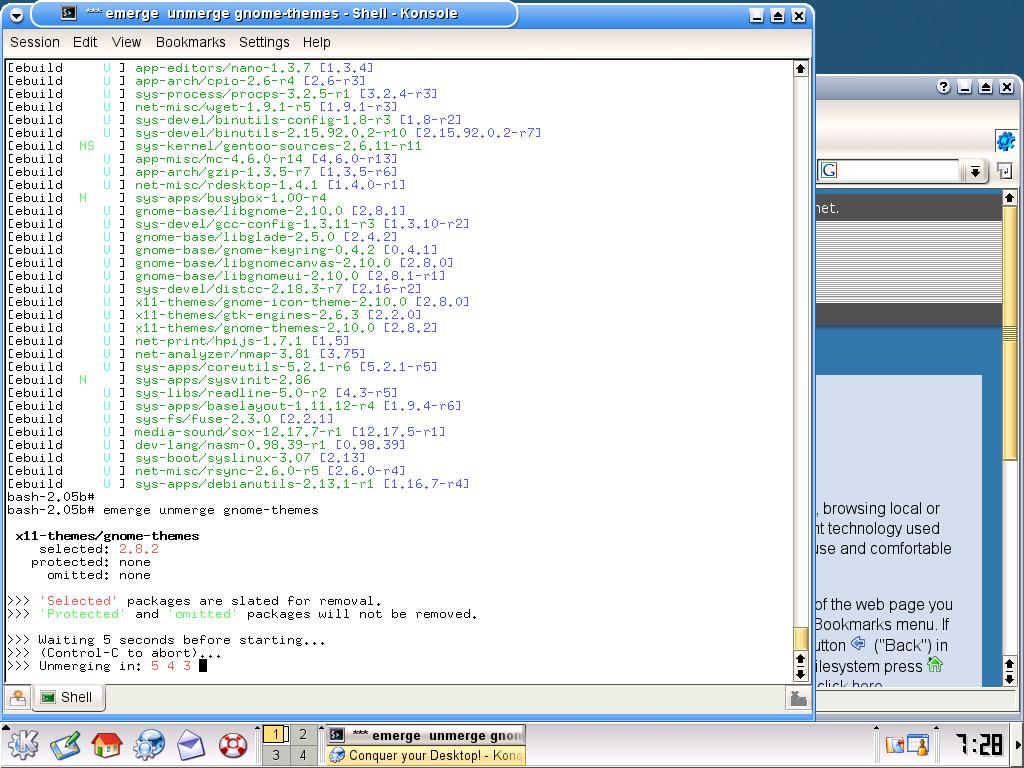Open the Help Center lifebuoy icon
Viewport: 1024px width, 768px height.
[x=232, y=744]
